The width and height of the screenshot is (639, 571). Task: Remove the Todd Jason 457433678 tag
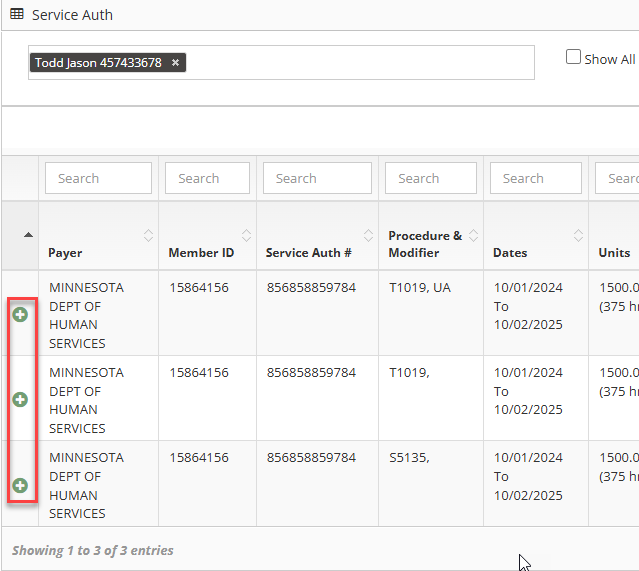point(175,62)
